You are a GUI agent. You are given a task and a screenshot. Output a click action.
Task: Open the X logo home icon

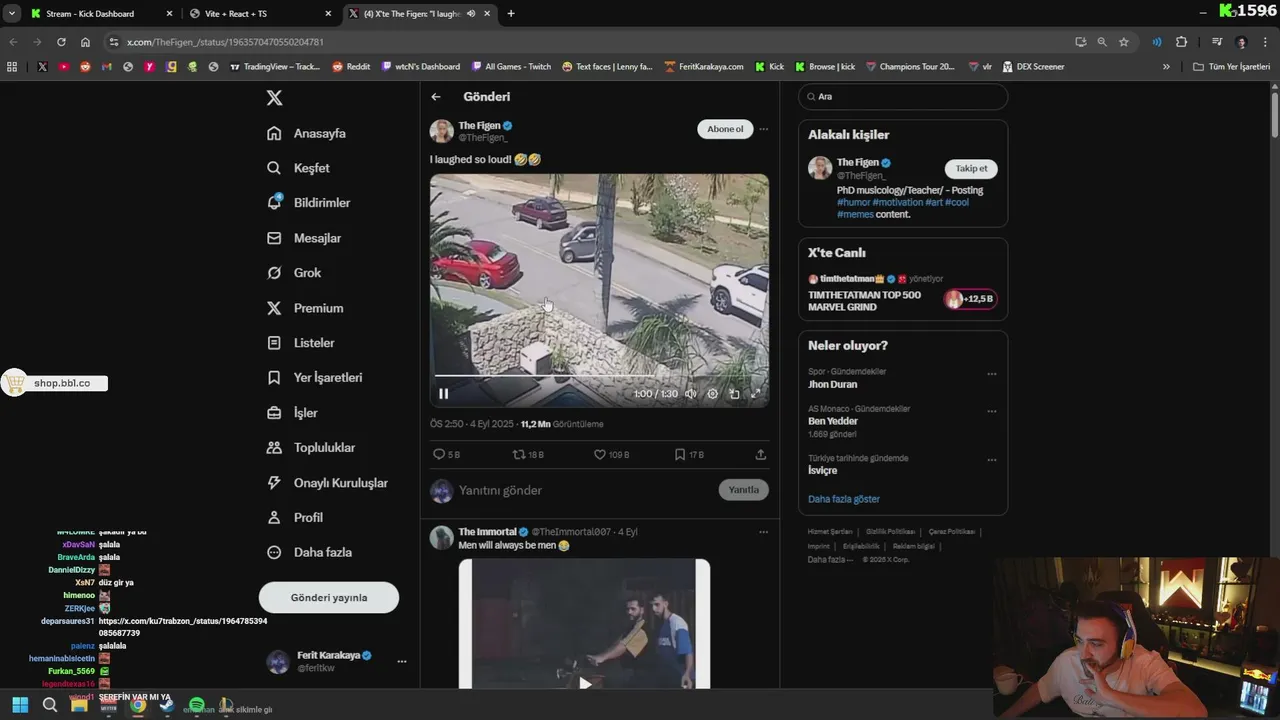(274, 97)
